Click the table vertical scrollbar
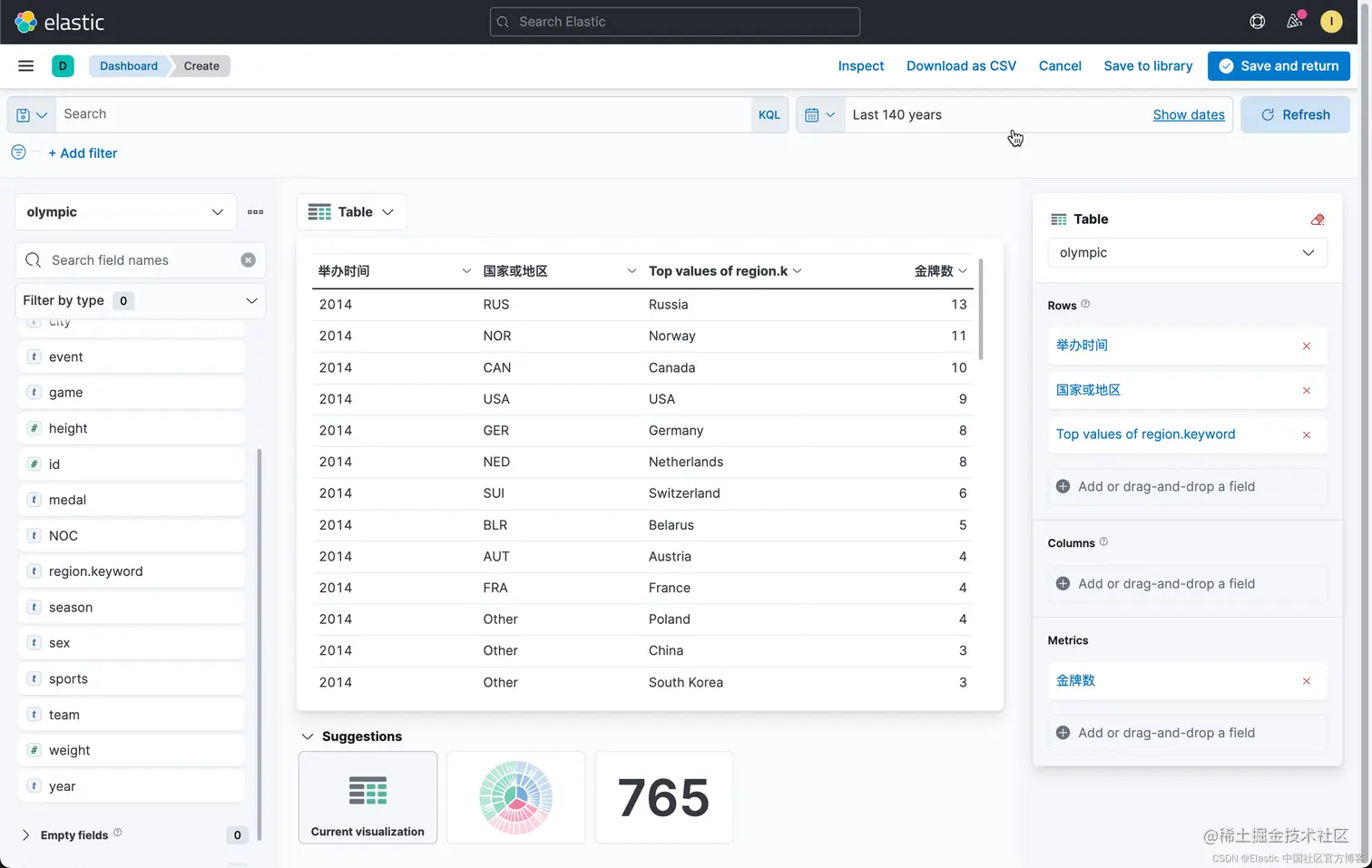The width and height of the screenshot is (1372, 868). coord(980,308)
